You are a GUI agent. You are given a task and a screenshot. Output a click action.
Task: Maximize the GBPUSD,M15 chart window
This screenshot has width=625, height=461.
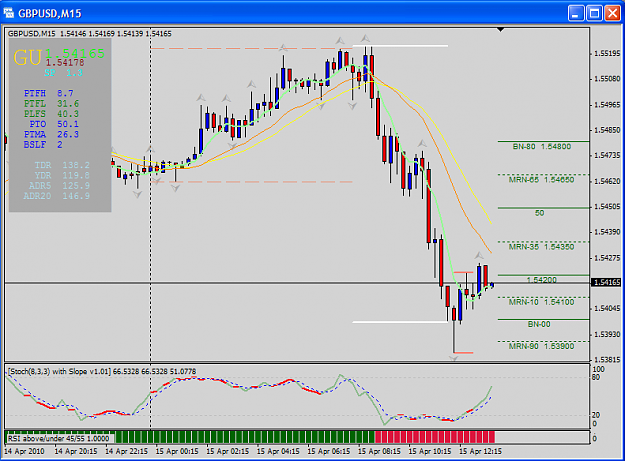[594, 13]
